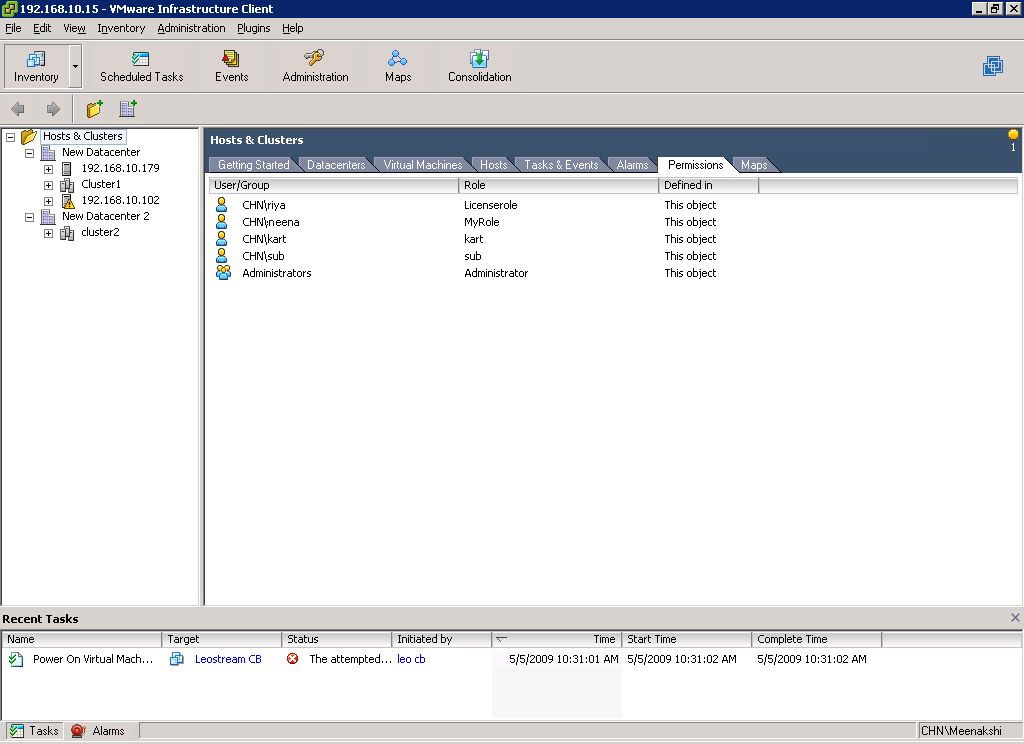1024x744 pixels.
Task: Click the back navigation arrow
Action: tap(18, 109)
